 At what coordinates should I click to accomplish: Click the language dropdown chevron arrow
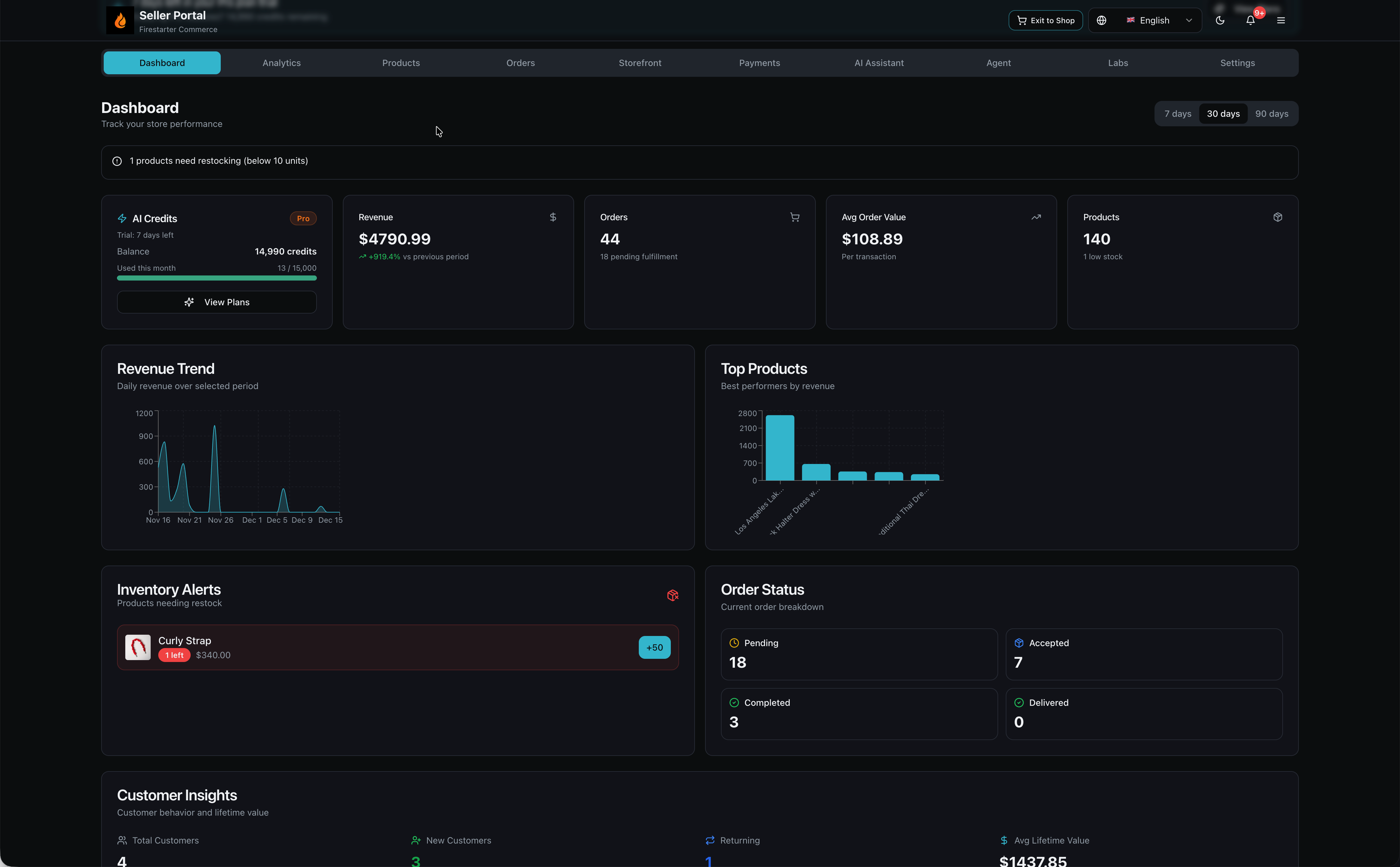coord(1189,21)
